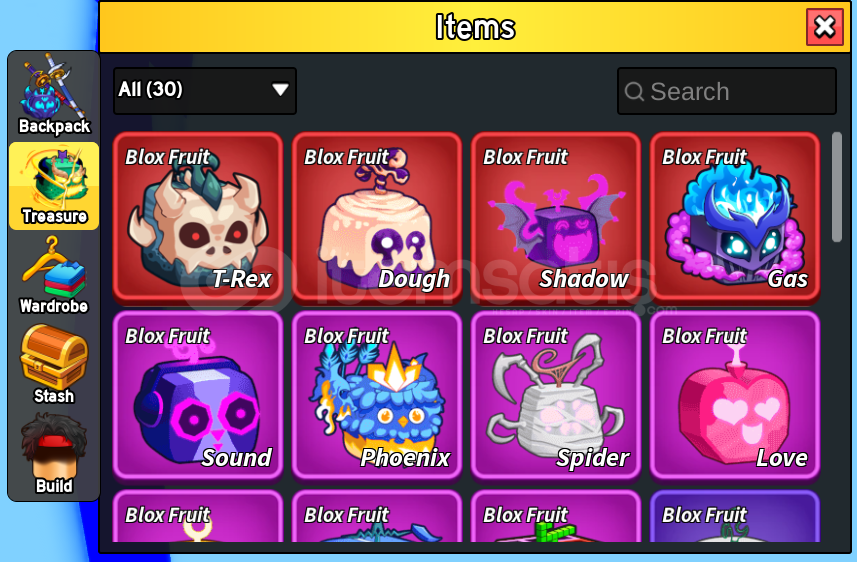Open the Stash chest tab
Image resolution: width=857 pixels, height=562 pixels.
54,365
